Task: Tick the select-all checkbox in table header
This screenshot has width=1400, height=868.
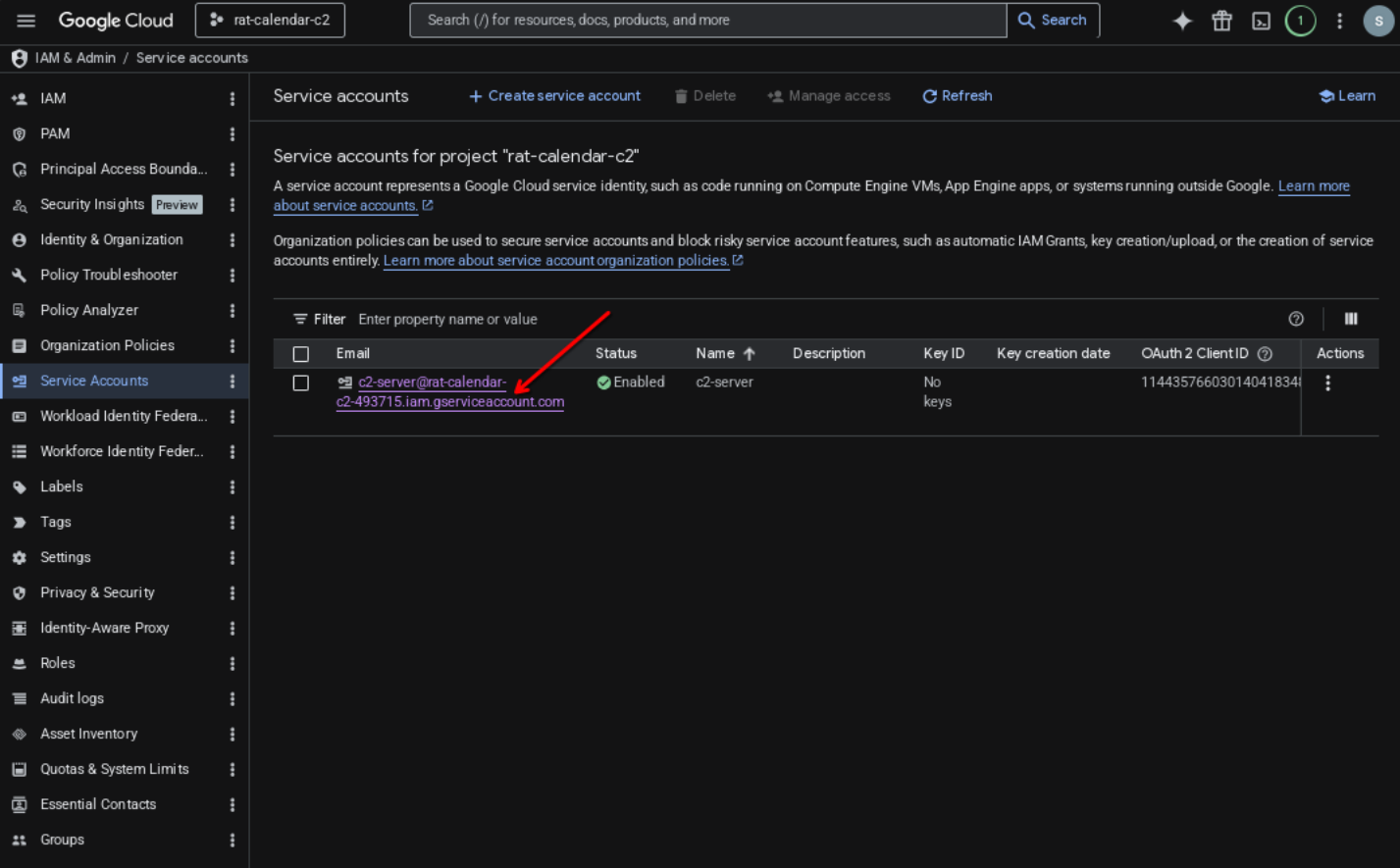Action: (301, 354)
